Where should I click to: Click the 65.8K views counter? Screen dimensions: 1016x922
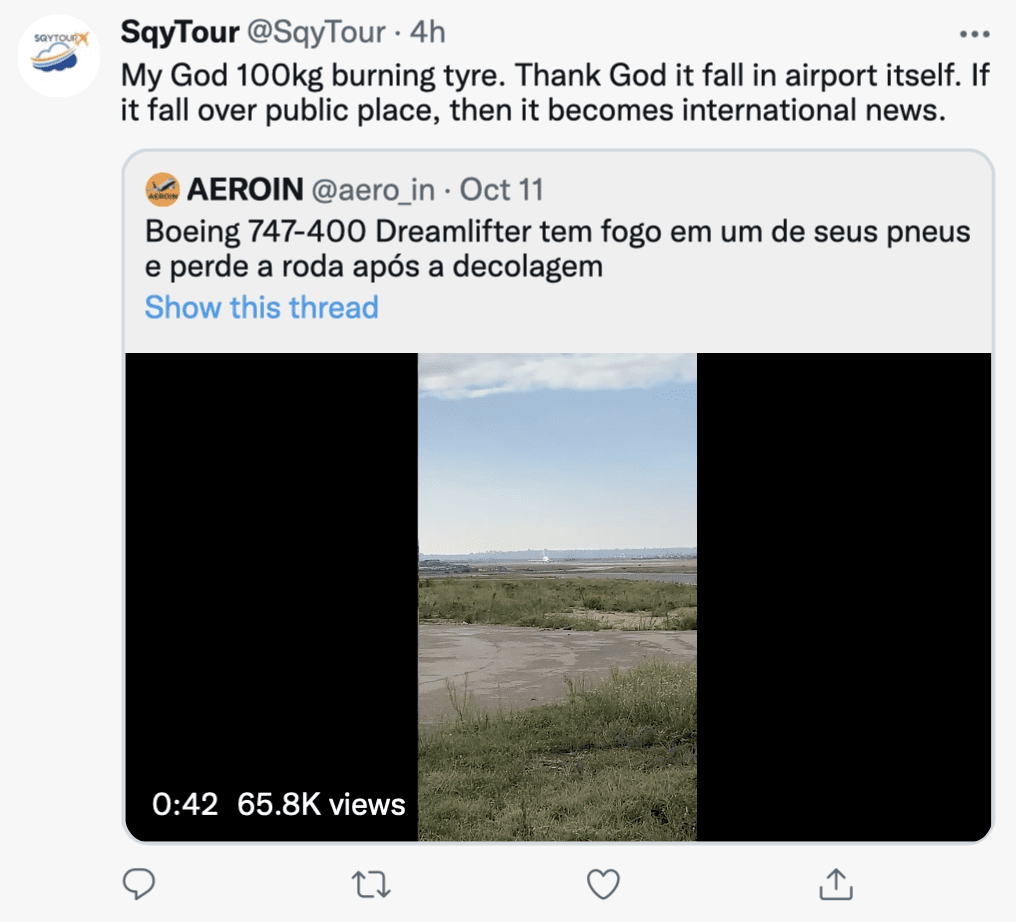coord(321,804)
